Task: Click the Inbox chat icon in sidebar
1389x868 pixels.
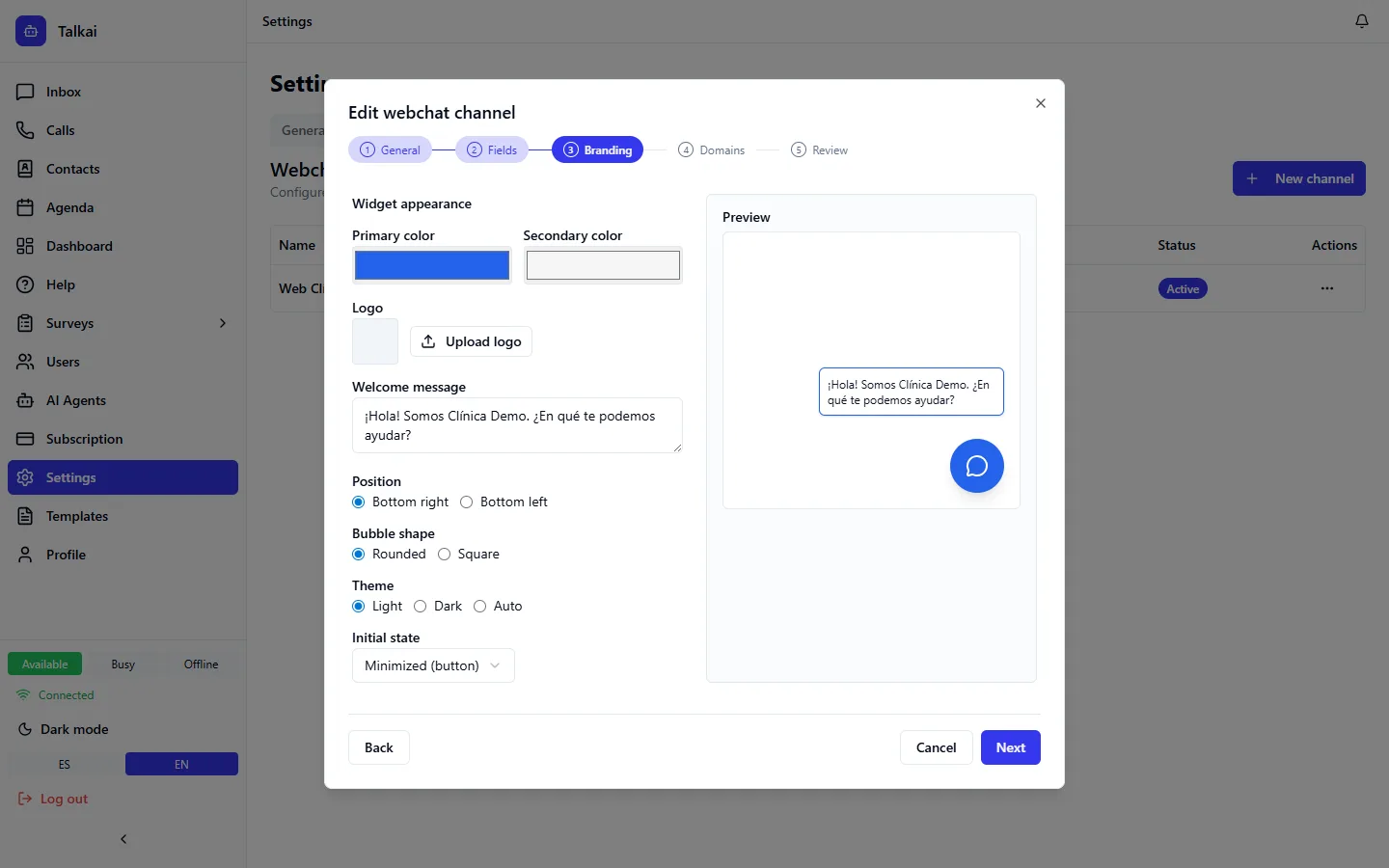Action: (25, 92)
